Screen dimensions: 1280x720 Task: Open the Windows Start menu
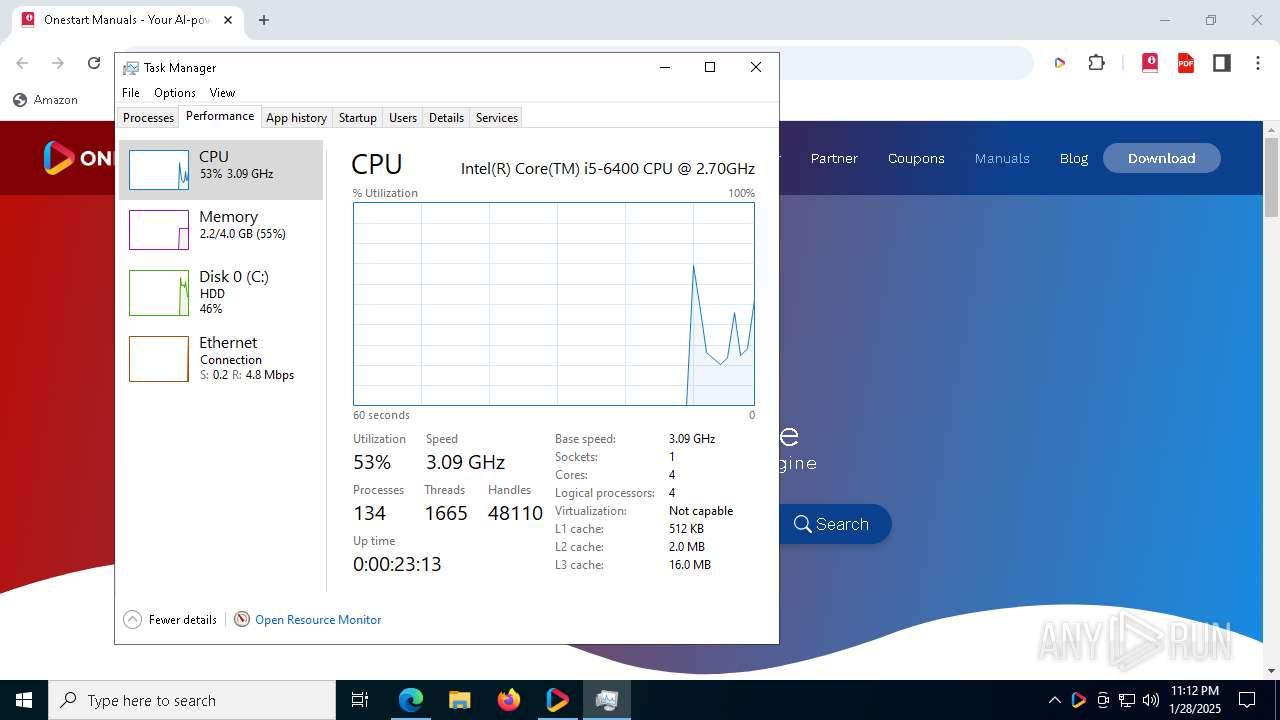pyautogui.click(x=24, y=700)
